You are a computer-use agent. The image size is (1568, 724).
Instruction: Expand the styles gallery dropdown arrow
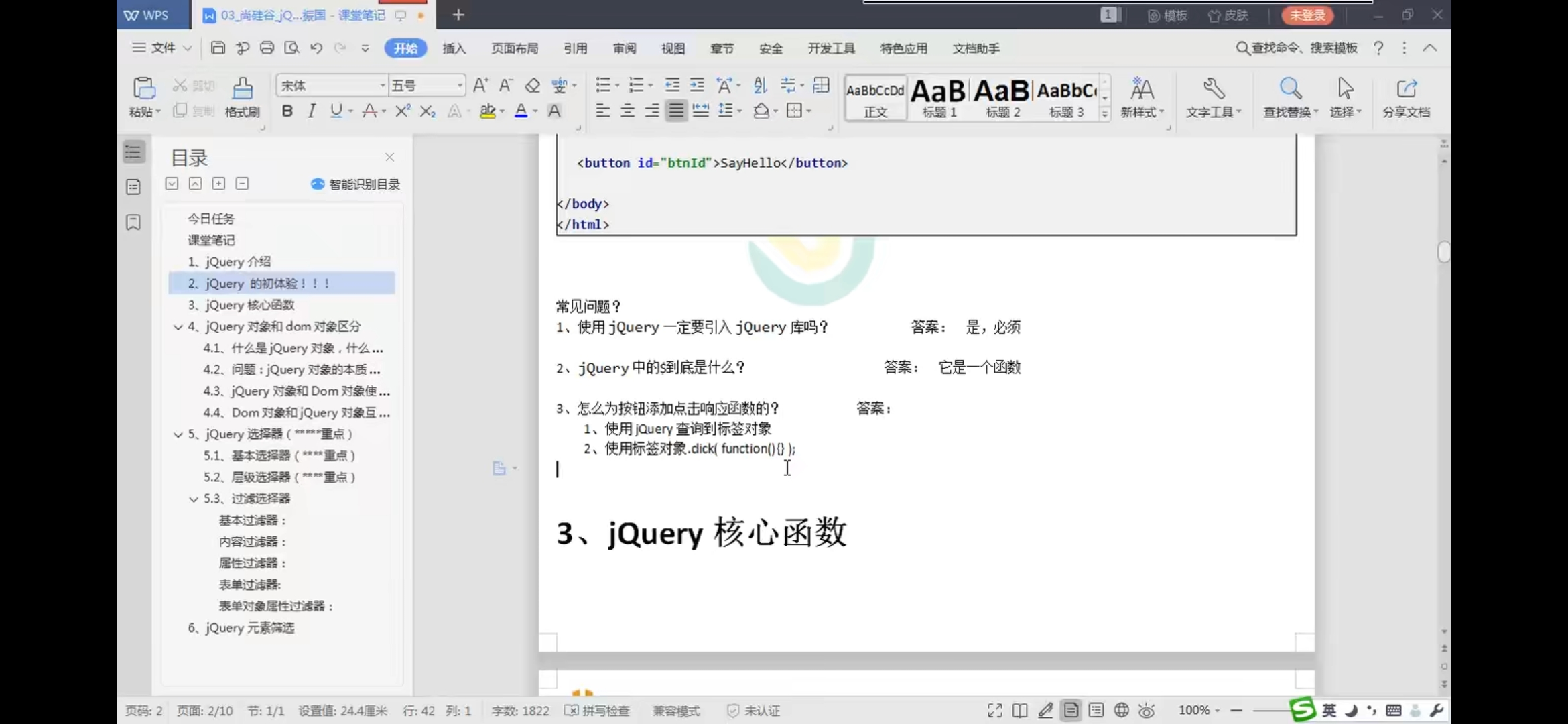pos(1104,113)
